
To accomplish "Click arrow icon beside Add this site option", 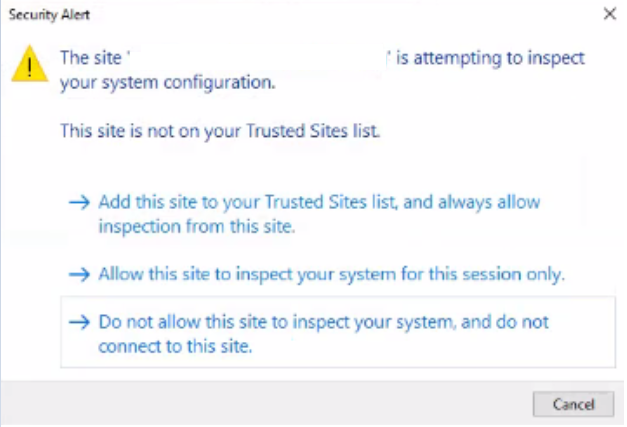I will (x=80, y=201).
